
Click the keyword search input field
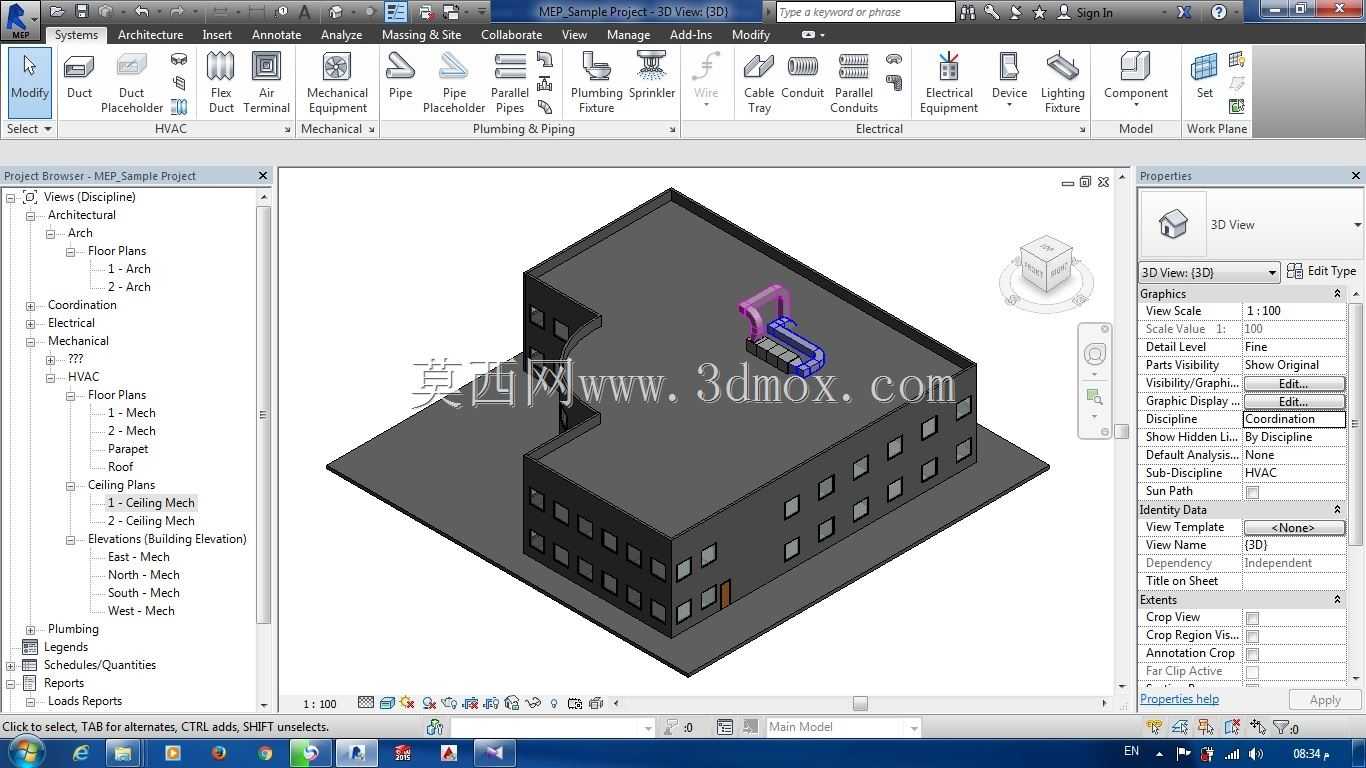coord(865,12)
